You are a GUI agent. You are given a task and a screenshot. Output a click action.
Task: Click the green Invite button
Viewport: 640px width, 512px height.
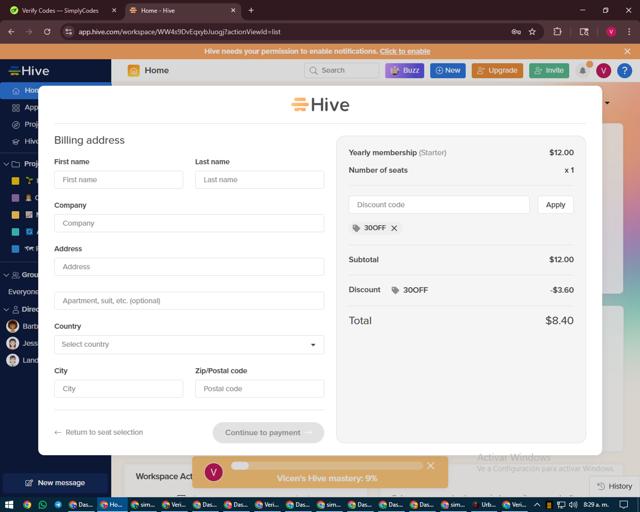pos(549,71)
